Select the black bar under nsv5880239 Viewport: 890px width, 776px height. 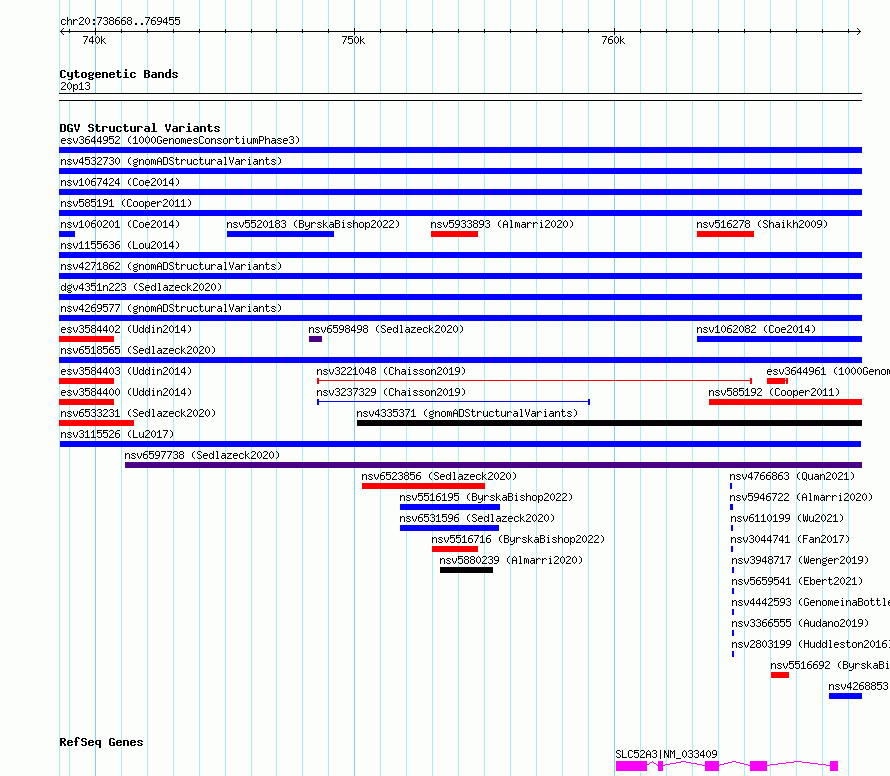tap(467, 570)
